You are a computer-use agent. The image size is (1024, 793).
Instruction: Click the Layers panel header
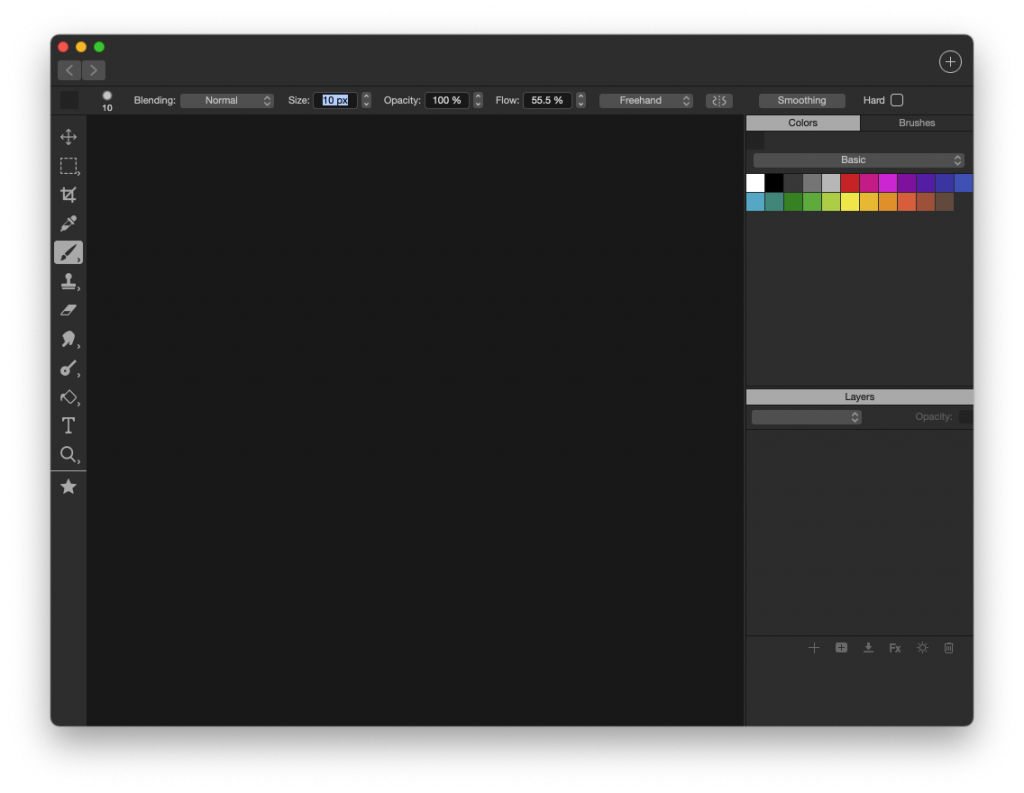859,397
